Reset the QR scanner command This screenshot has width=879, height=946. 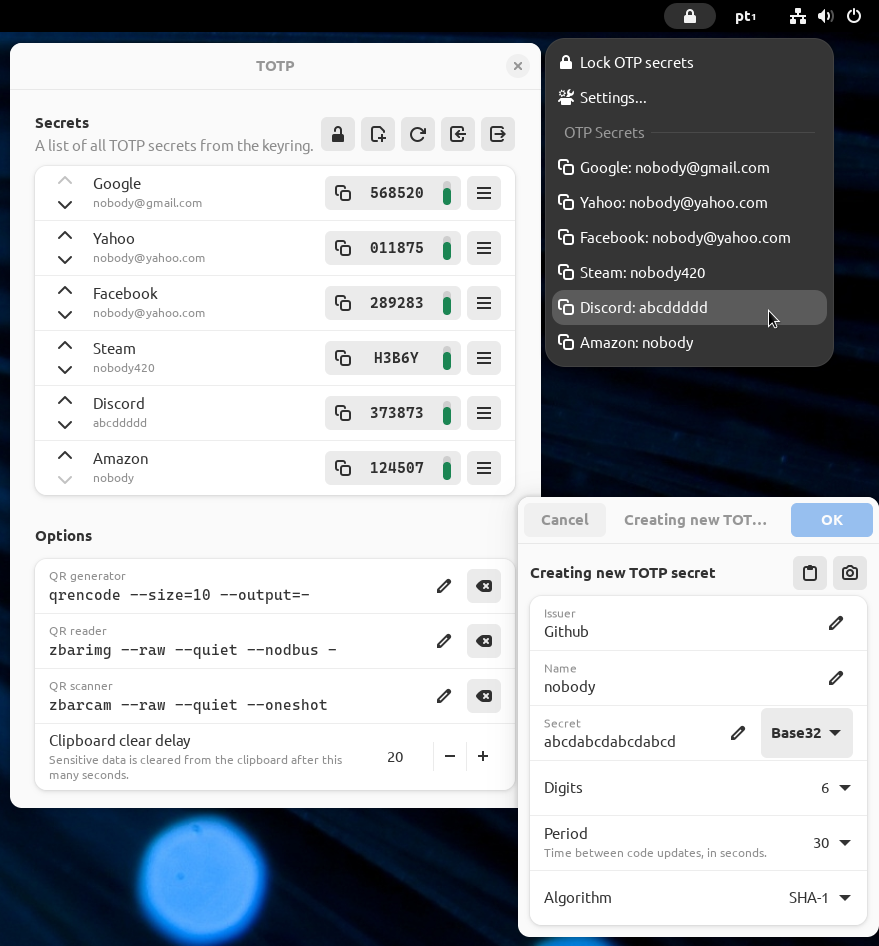click(x=484, y=696)
